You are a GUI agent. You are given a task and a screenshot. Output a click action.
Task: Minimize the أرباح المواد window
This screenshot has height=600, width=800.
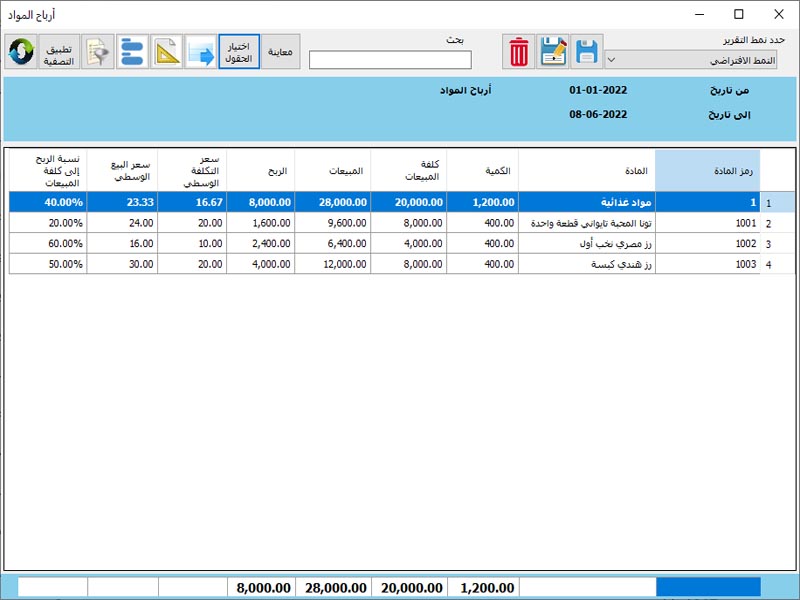coord(699,14)
